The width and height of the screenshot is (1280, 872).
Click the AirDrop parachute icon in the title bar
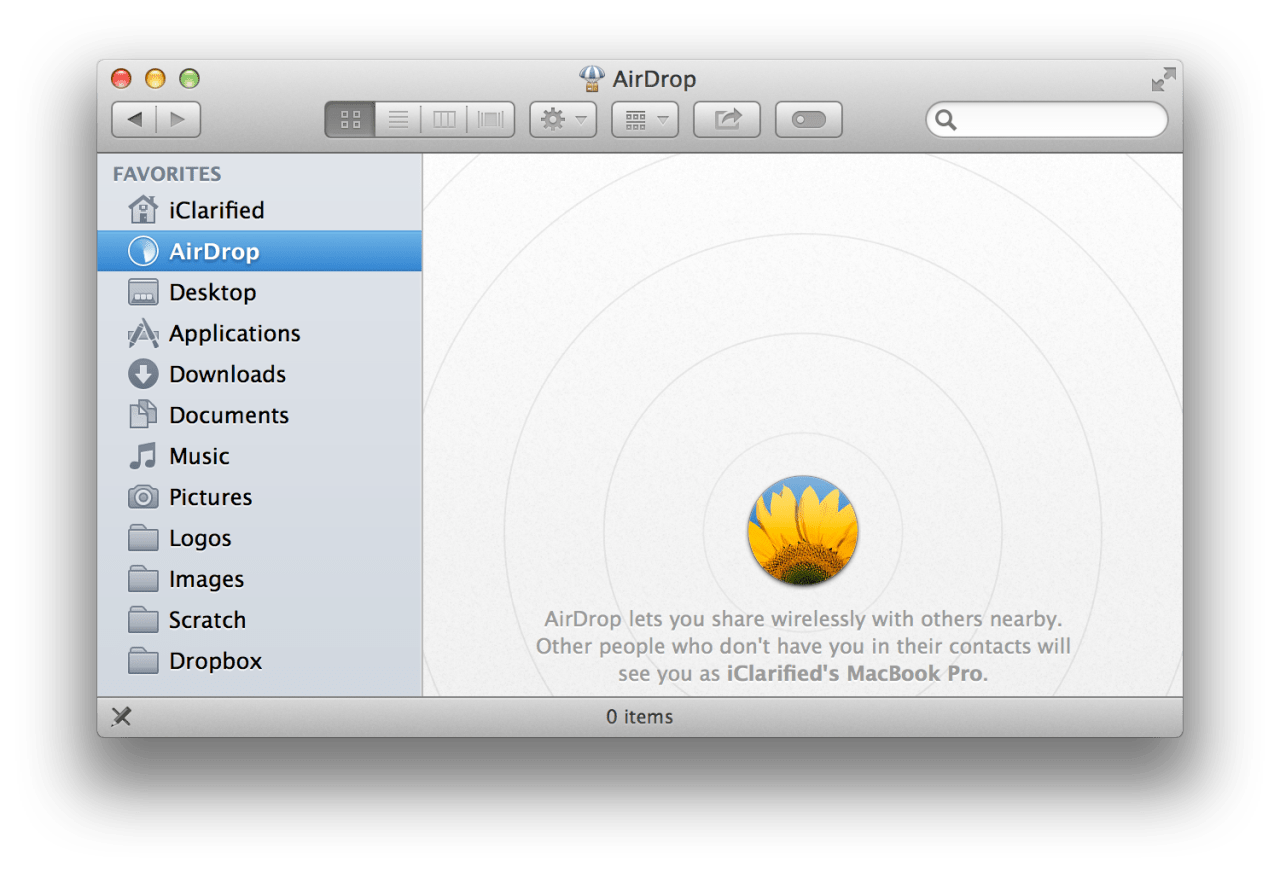tap(591, 78)
